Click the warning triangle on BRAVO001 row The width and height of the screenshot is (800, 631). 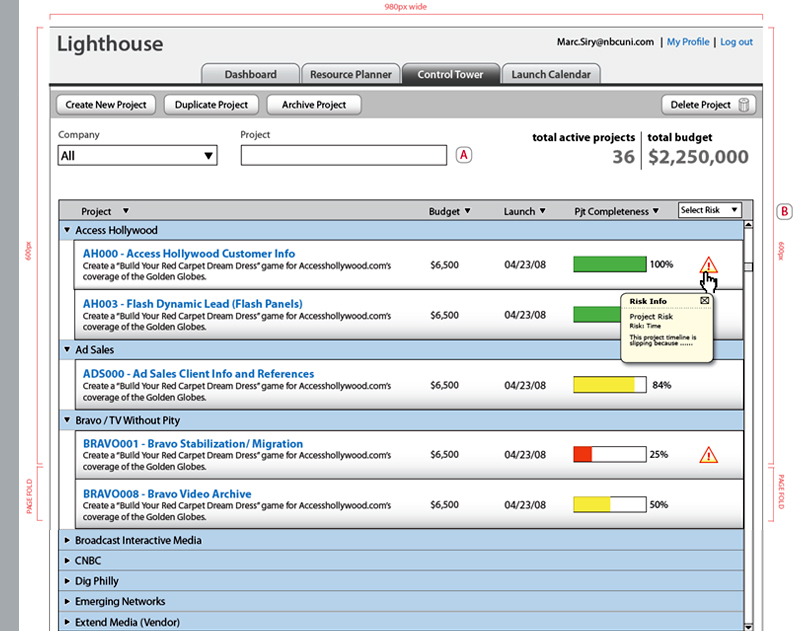(708, 455)
